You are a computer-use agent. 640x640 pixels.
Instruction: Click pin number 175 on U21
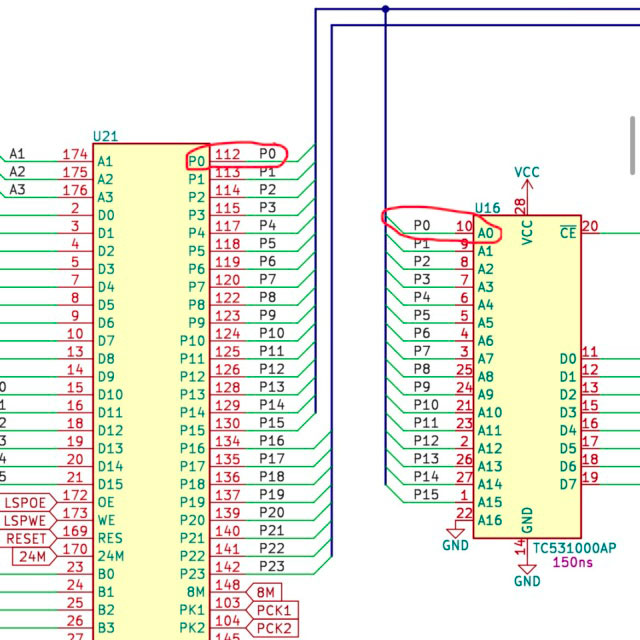click(x=75, y=172)
